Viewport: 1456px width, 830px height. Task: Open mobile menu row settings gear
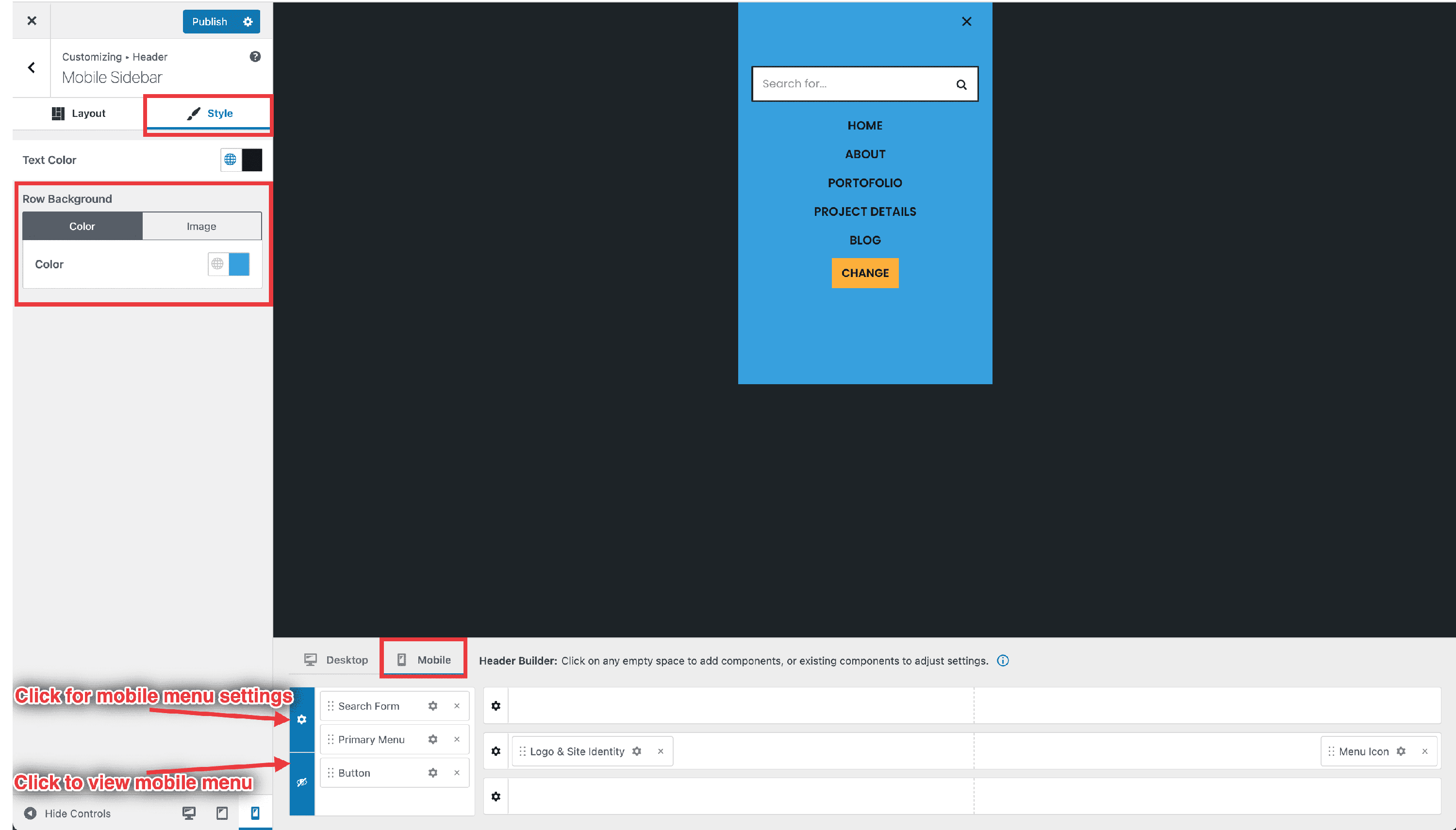coord(302,719)
